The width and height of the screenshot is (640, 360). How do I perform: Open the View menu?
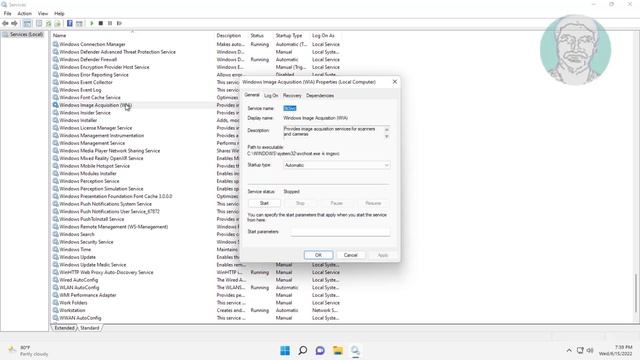[43, 13]
